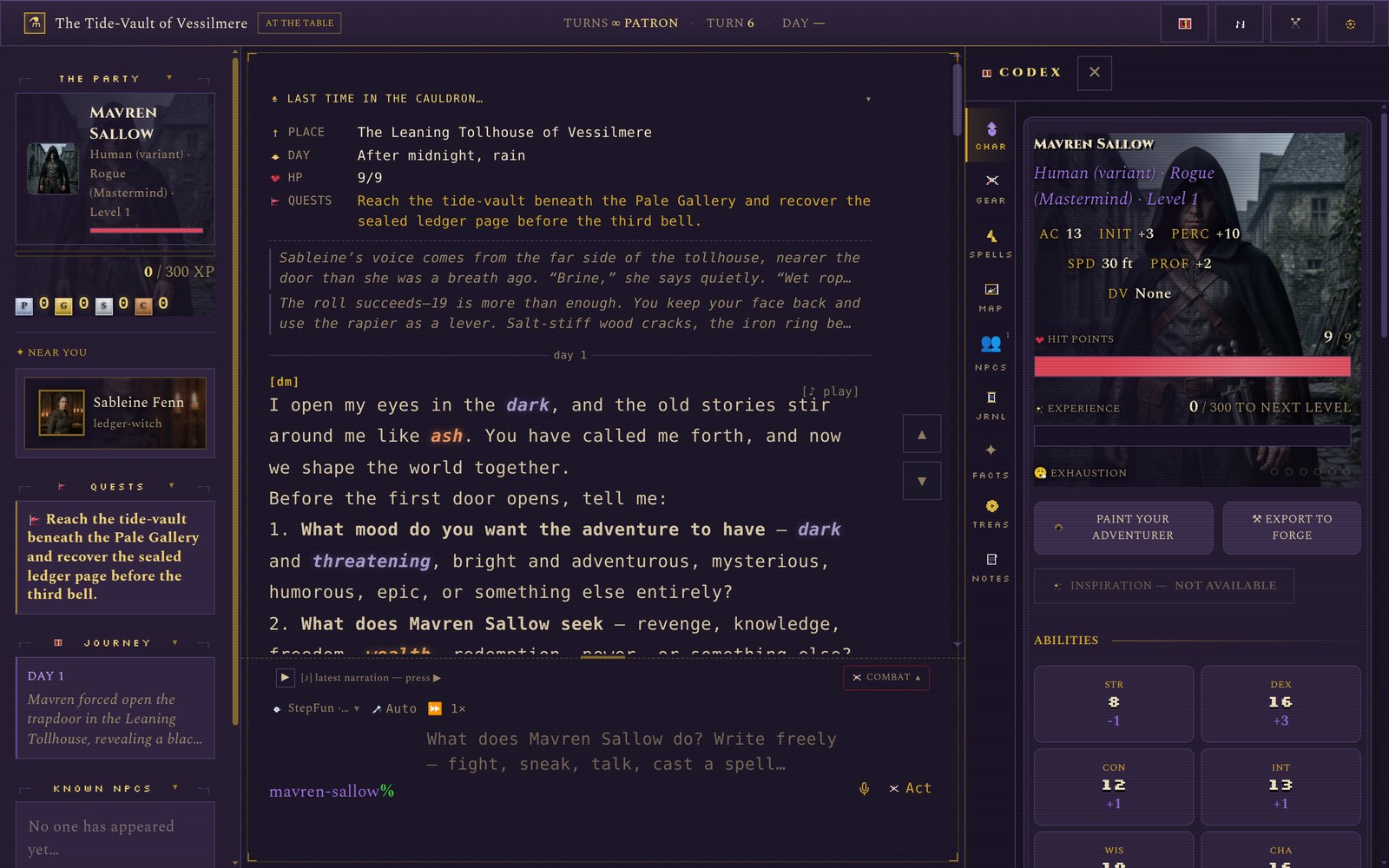Click the INT ability card
This screenshot has width=1389, height=868.
(x=1280, y=787)
